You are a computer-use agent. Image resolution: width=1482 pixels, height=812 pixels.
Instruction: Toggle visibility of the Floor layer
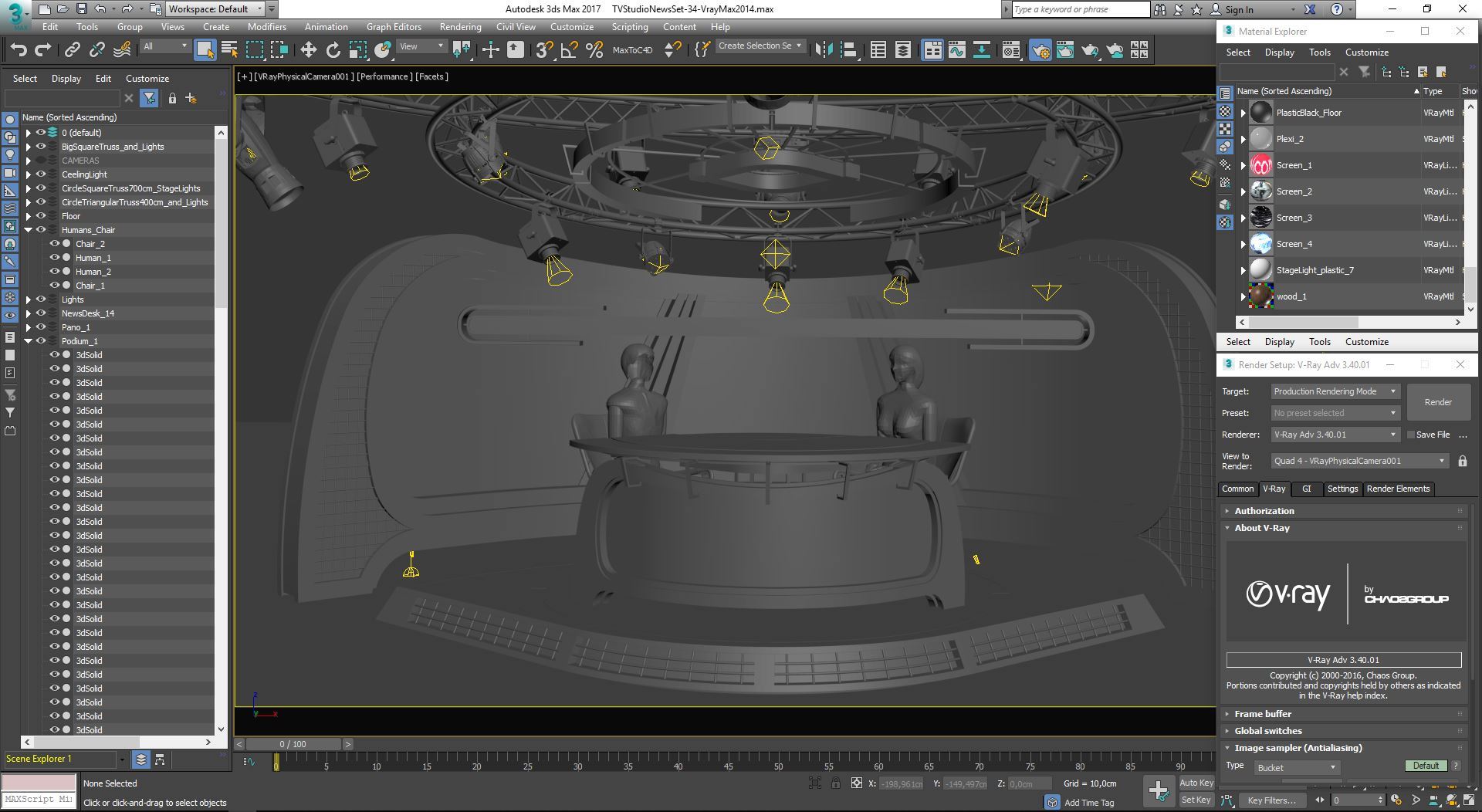(41, 216)
